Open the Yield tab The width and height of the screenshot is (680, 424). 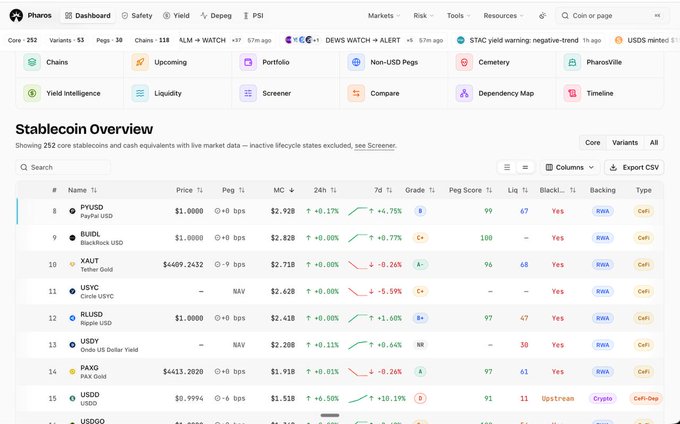point(176,16)
